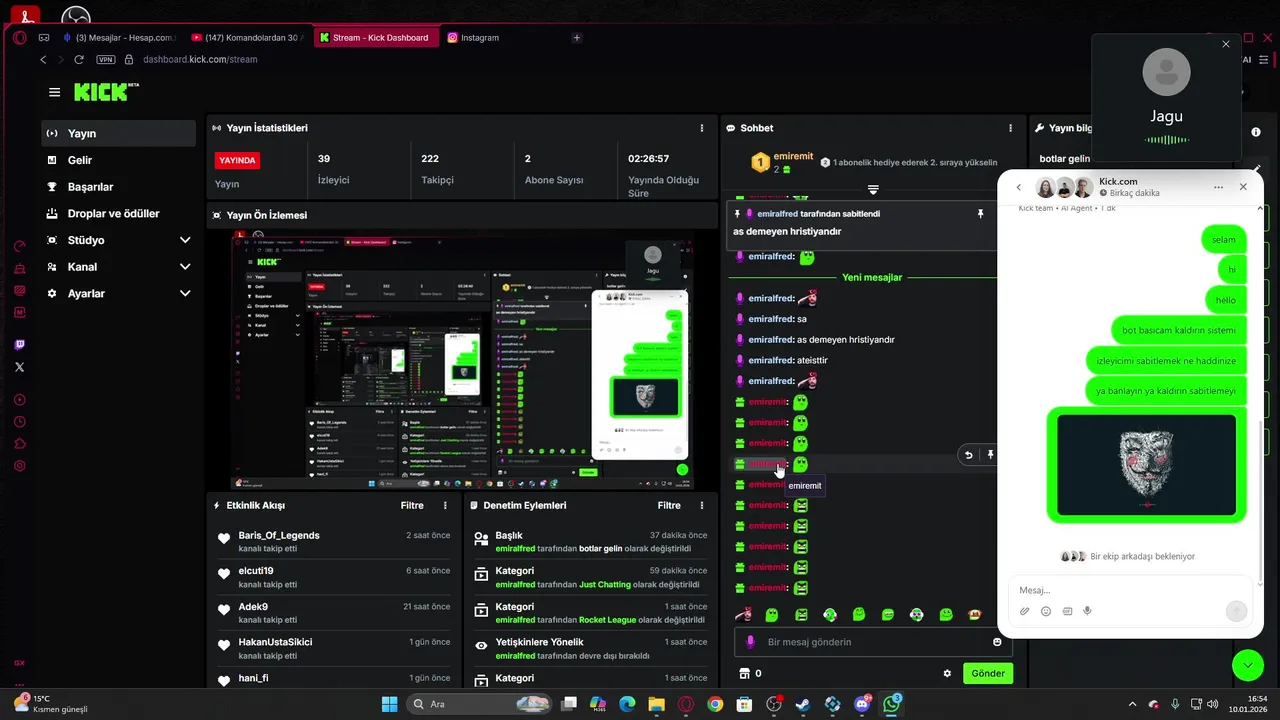Click the Yayın Ön İzlemesi preview thumbnail

462,360
